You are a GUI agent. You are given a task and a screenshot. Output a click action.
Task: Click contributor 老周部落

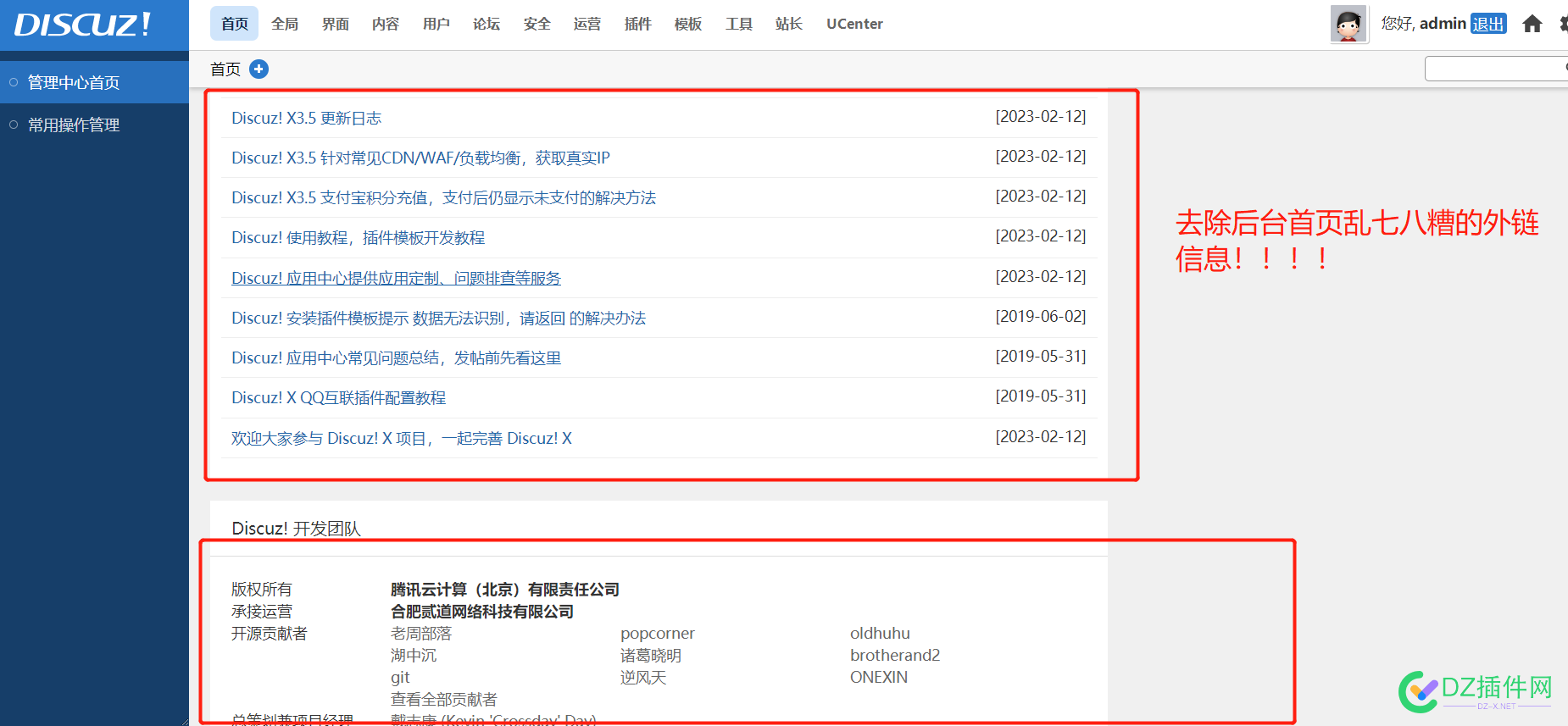[421, 633]
